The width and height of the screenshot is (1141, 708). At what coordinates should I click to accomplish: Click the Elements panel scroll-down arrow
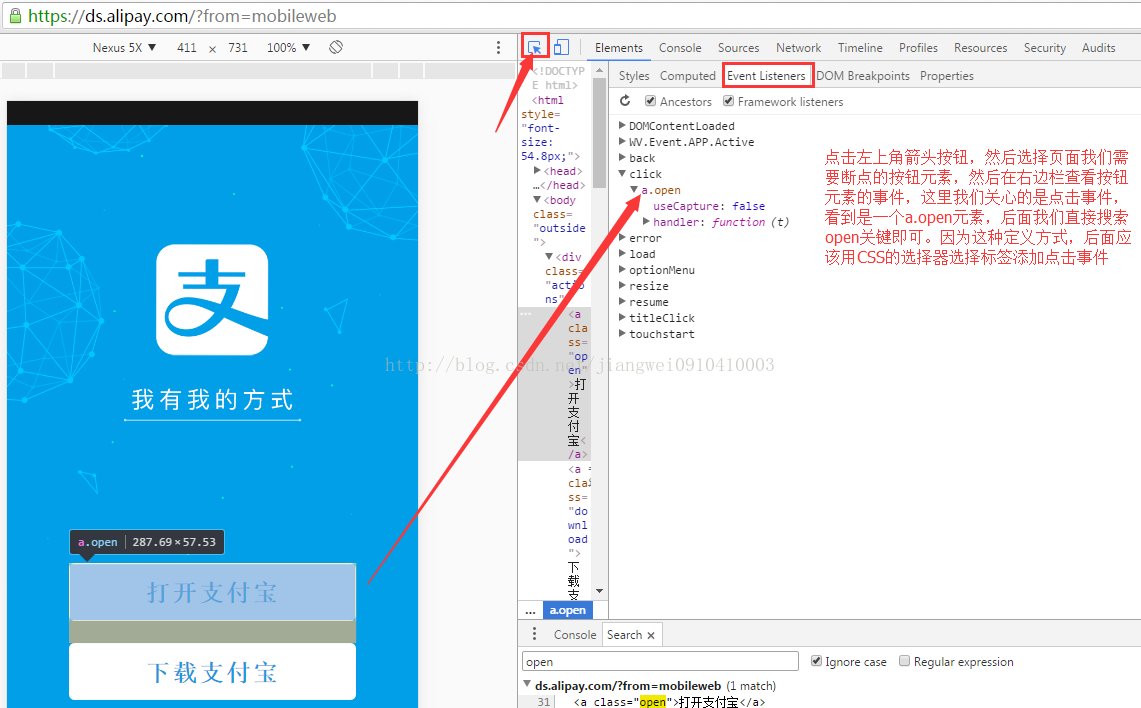pyautogui.click(x=600, y=591)
